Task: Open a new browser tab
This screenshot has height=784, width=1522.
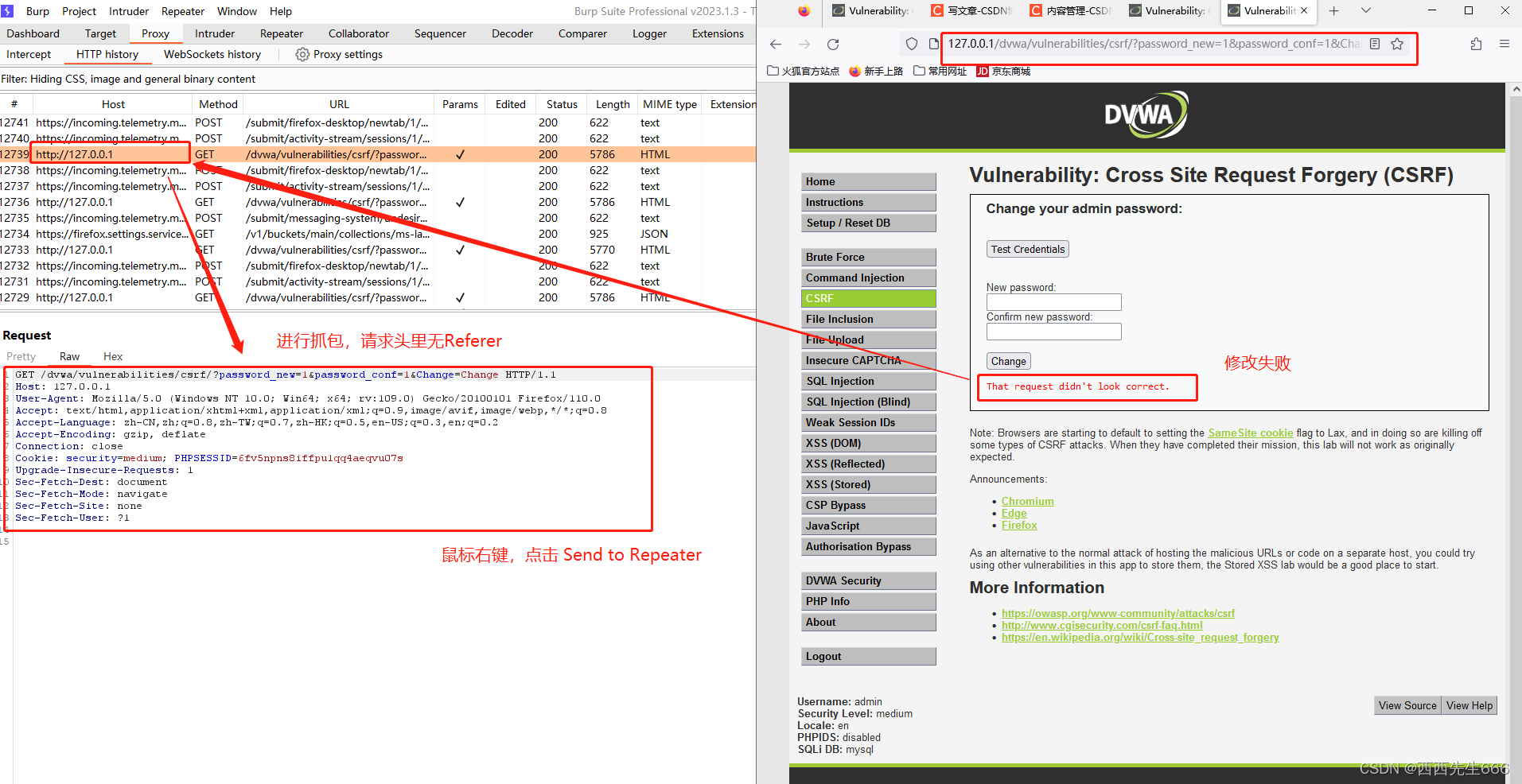Action: pyautogui.click(x=1334, y=10)
